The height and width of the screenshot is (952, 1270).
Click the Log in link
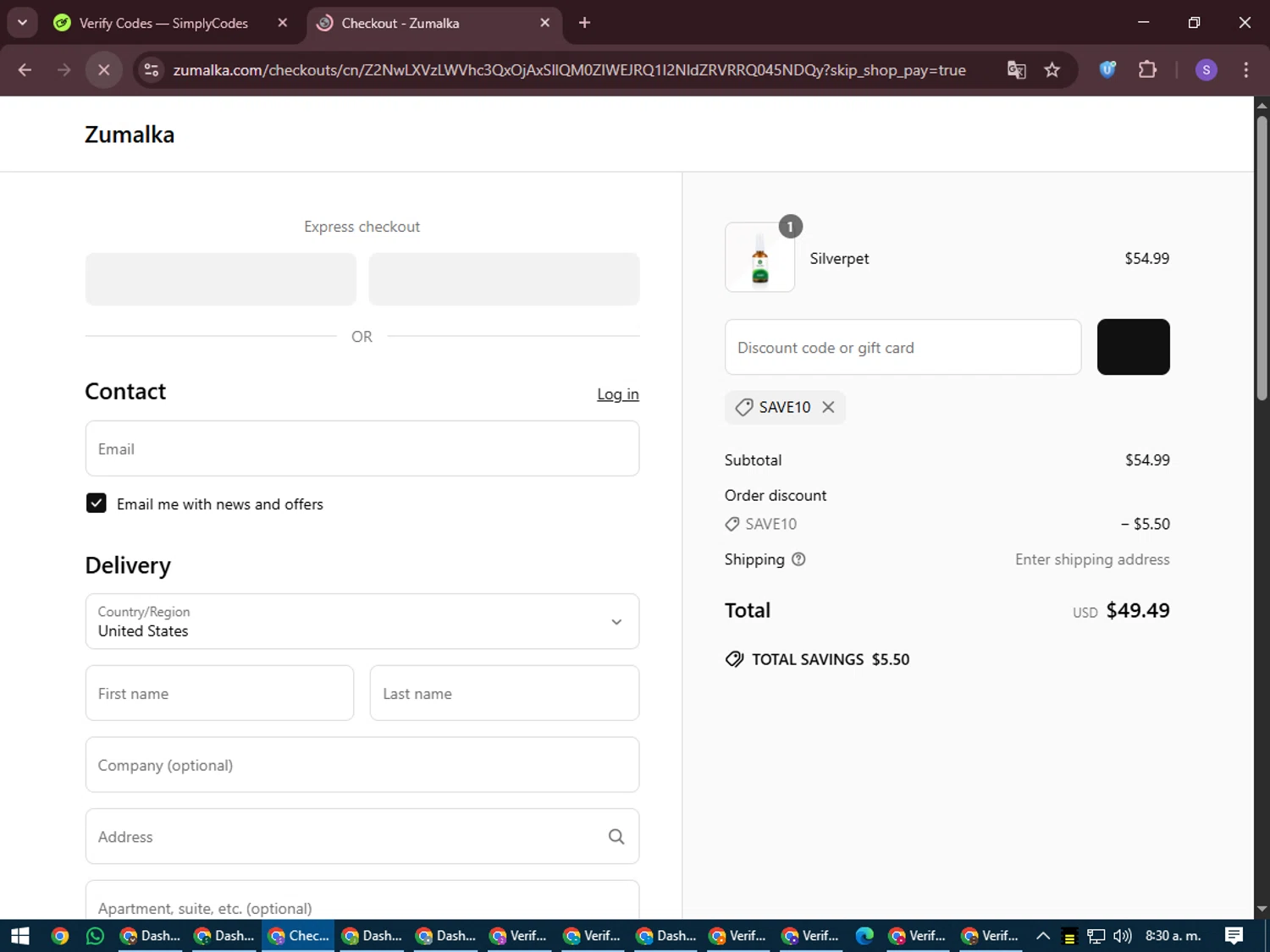618,394
